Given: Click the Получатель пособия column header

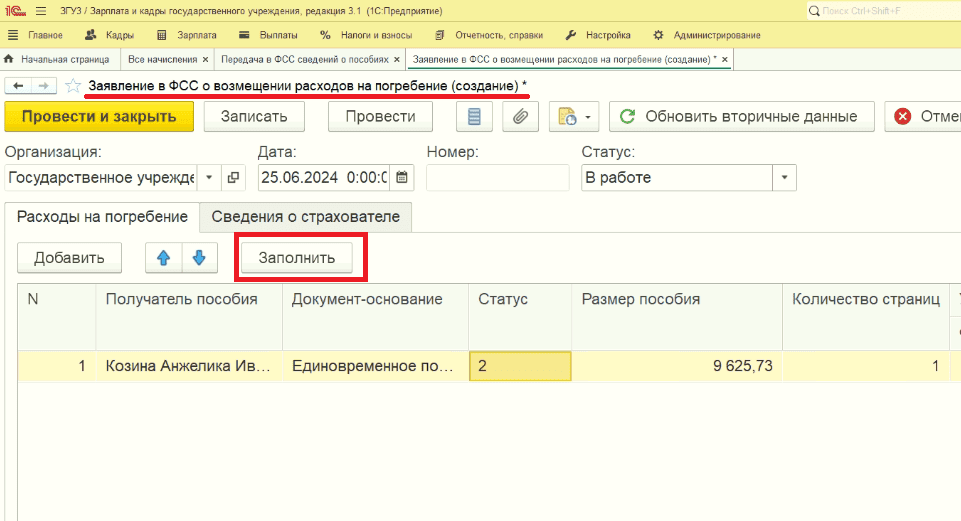Looking at the screenshot, I should (x=189, y=317).
